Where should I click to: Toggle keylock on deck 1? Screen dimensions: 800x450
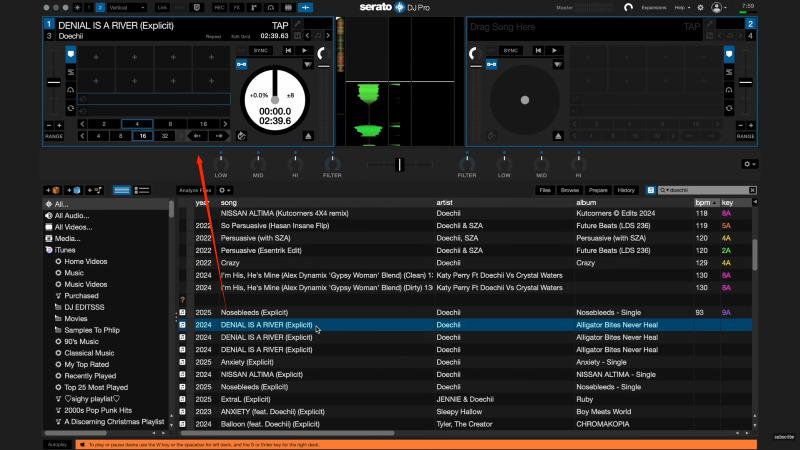point(241,64)
